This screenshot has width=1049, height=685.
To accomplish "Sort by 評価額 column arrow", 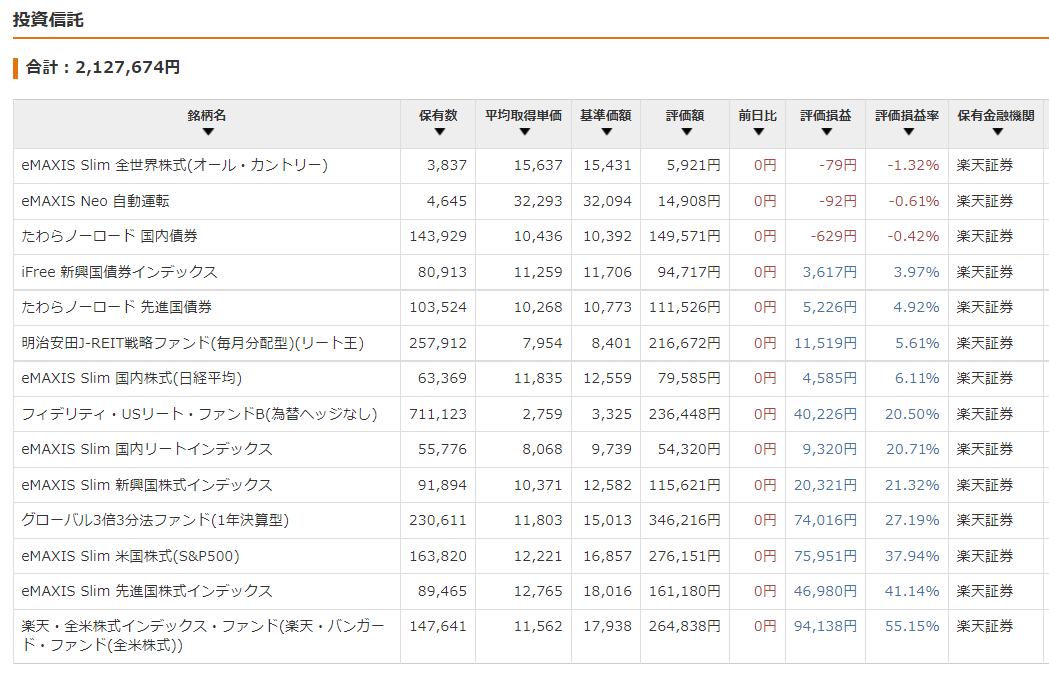I will (686, 132).
